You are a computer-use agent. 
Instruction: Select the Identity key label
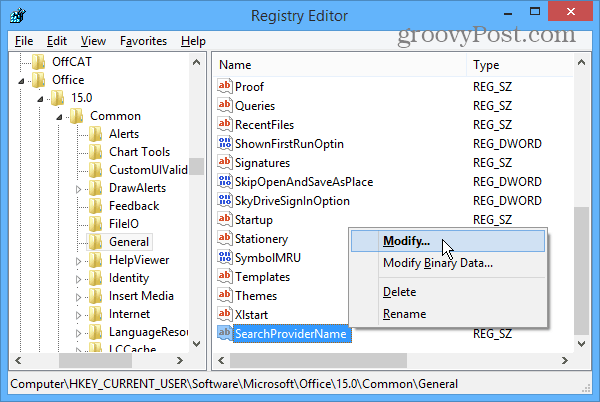point(129,278)
